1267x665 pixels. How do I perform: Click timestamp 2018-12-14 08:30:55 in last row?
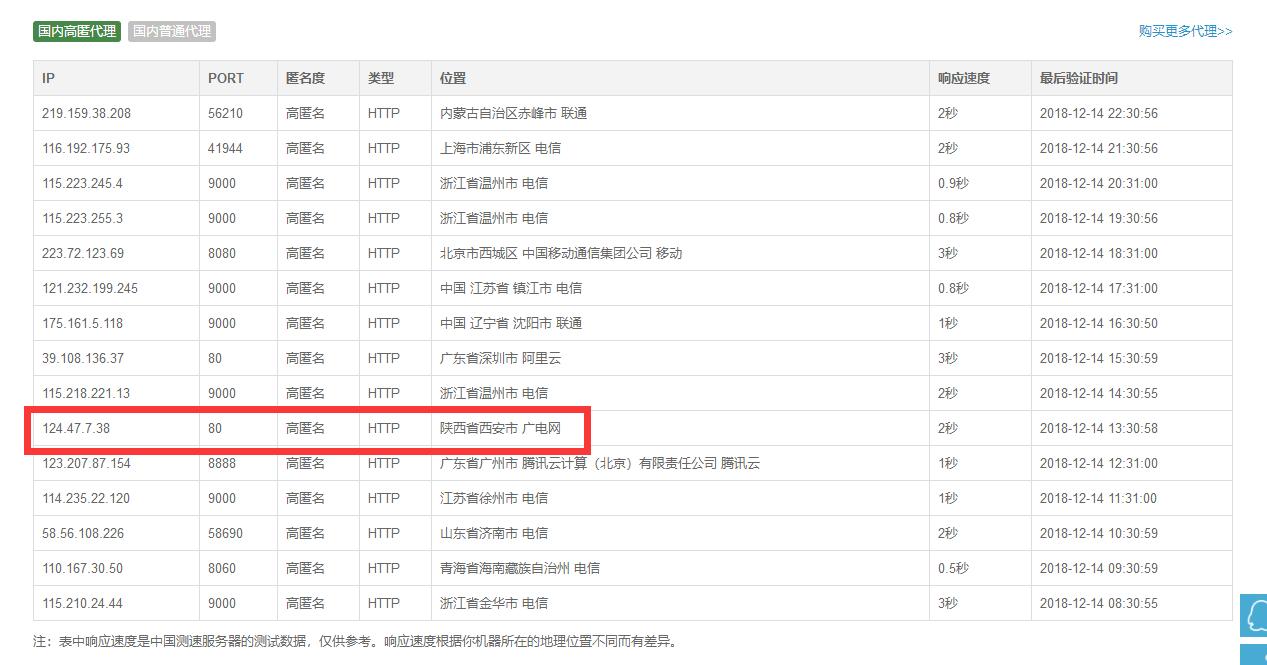[1098, 602]
